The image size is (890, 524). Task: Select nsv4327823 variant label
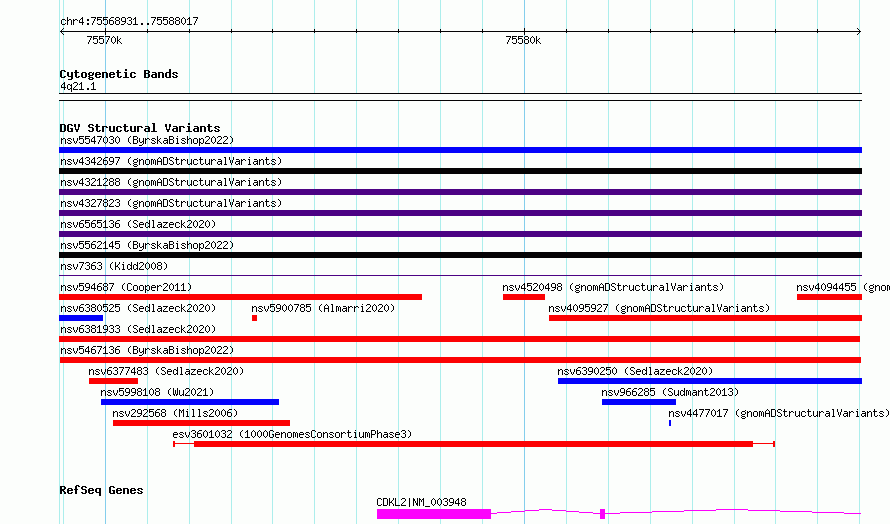171,203
